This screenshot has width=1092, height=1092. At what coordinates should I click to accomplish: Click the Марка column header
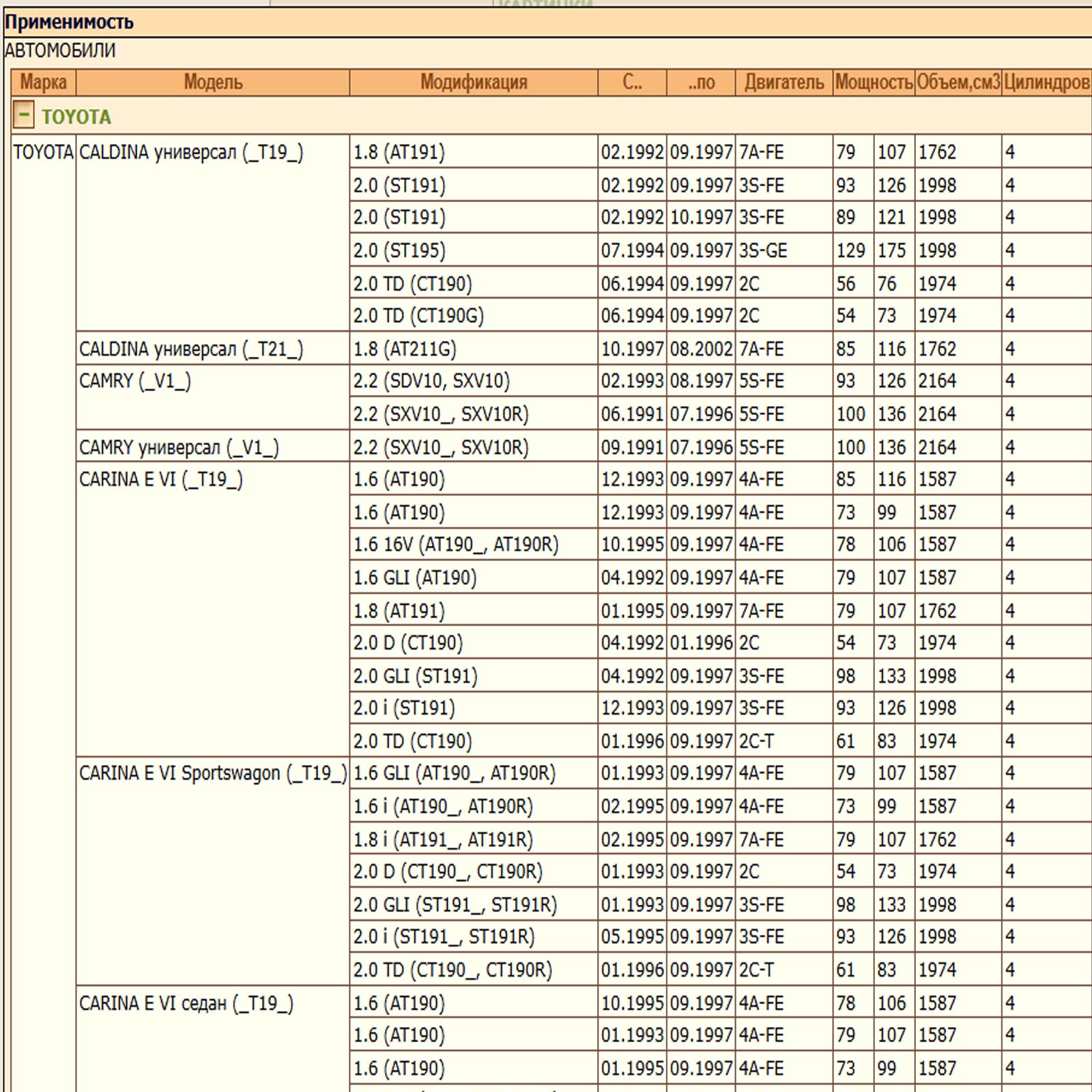pos(43,83)
